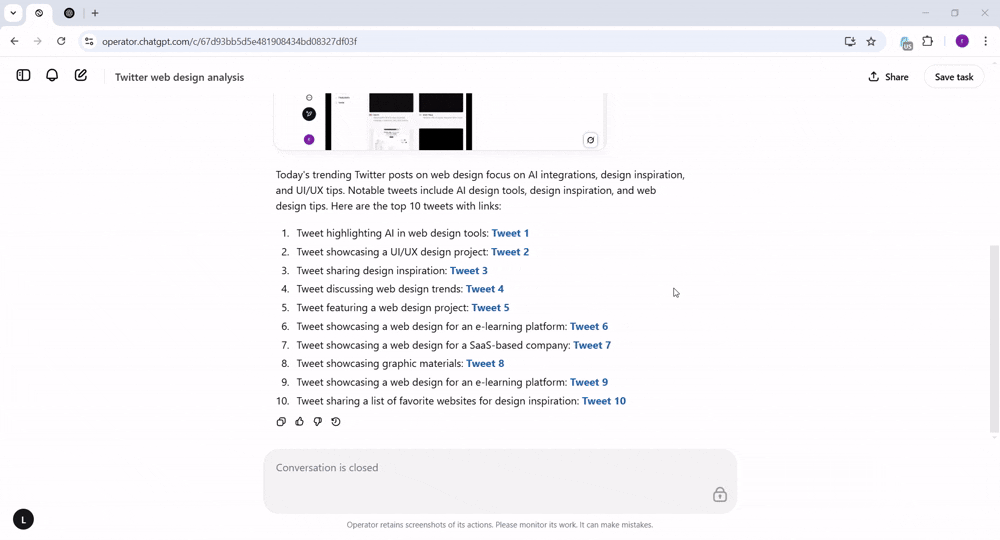The height and width of the screenshot is (540, 1000).
Task: Open the notifications bell icon
Action: pos(52,75)
